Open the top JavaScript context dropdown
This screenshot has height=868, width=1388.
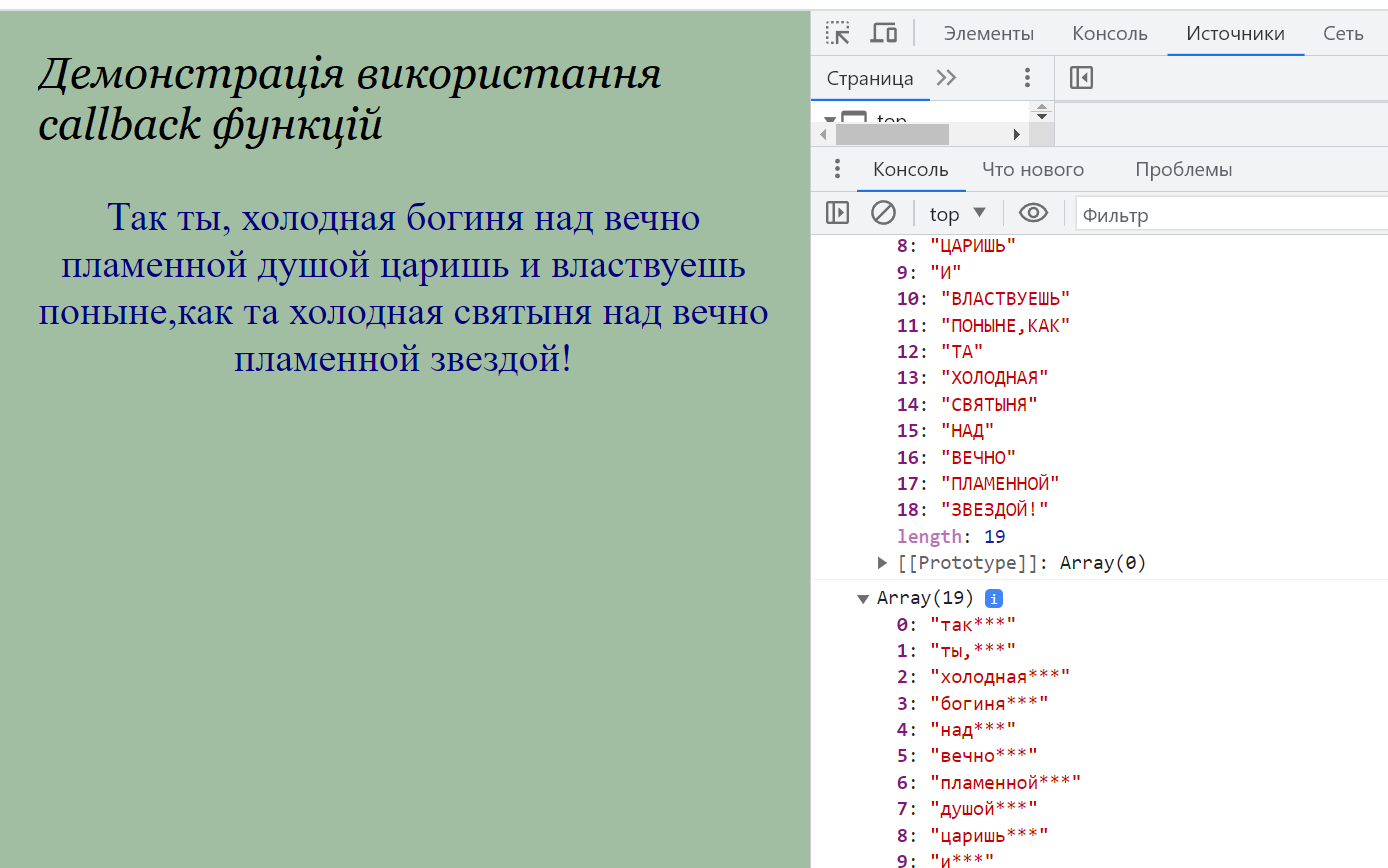(x=957, y=214)
